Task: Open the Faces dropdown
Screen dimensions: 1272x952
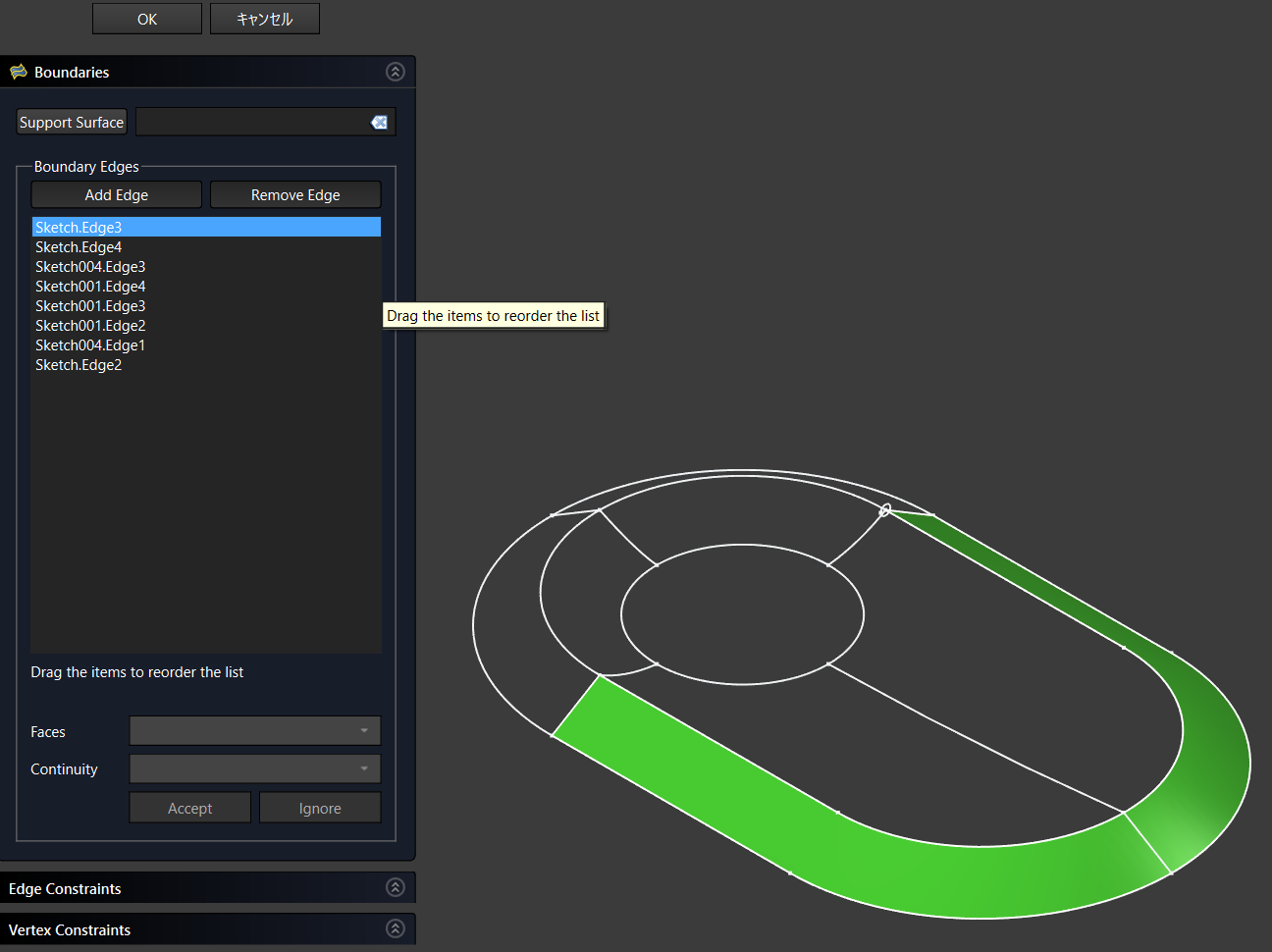Action: coord(255,730)
